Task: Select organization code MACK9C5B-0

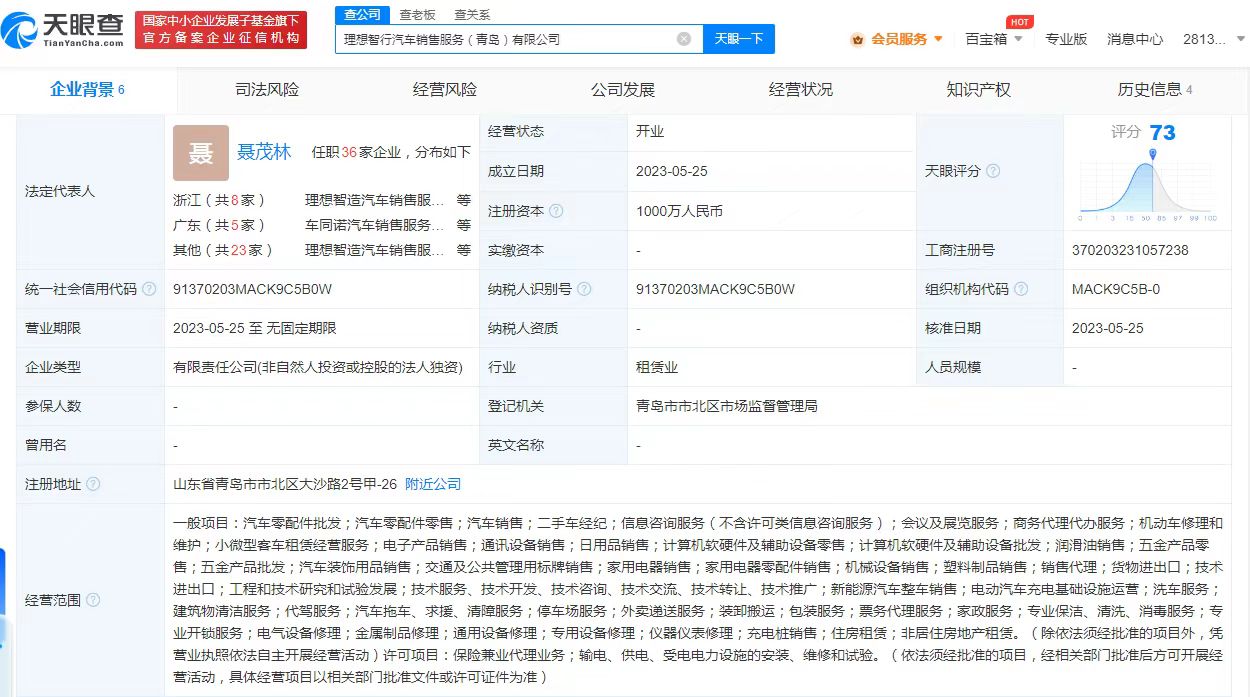Action: tap(1116, 289)
